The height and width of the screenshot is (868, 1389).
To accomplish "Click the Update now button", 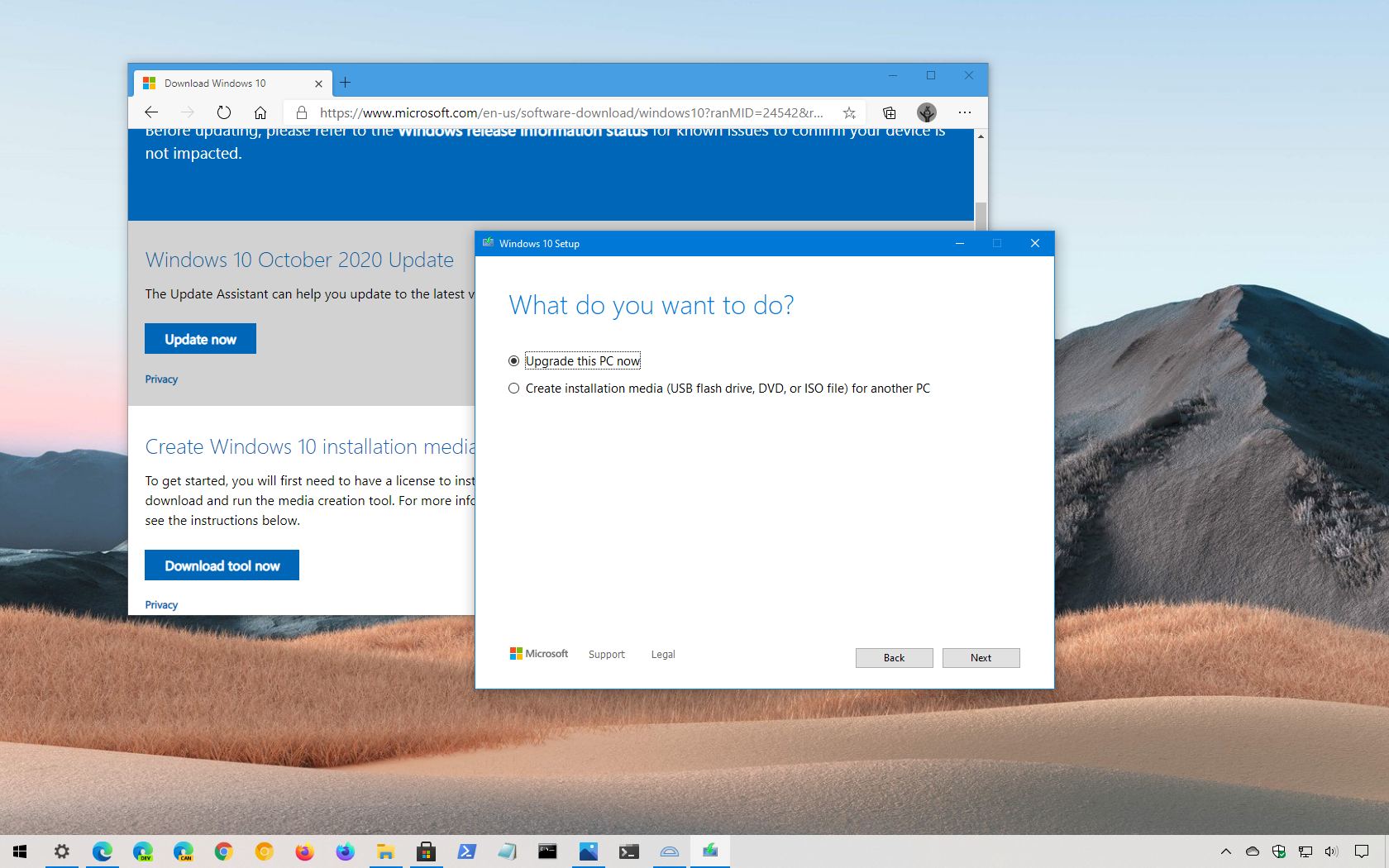I will tap(200, 339).
